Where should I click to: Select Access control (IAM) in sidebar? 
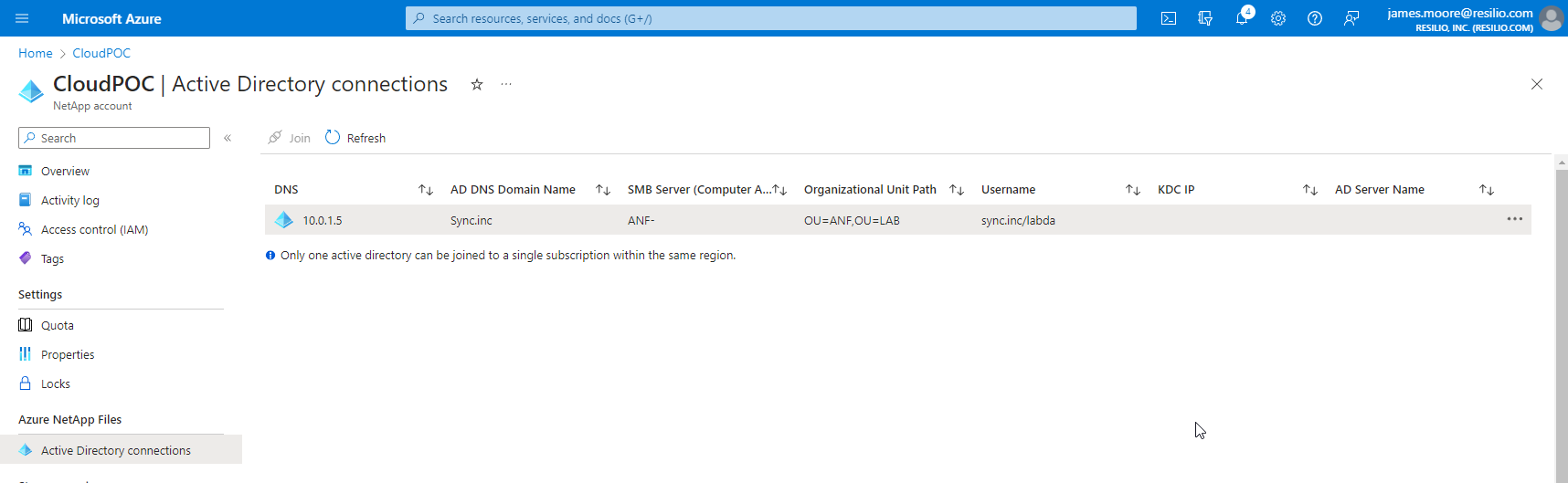pyautogui.click(x=94, y=229)
